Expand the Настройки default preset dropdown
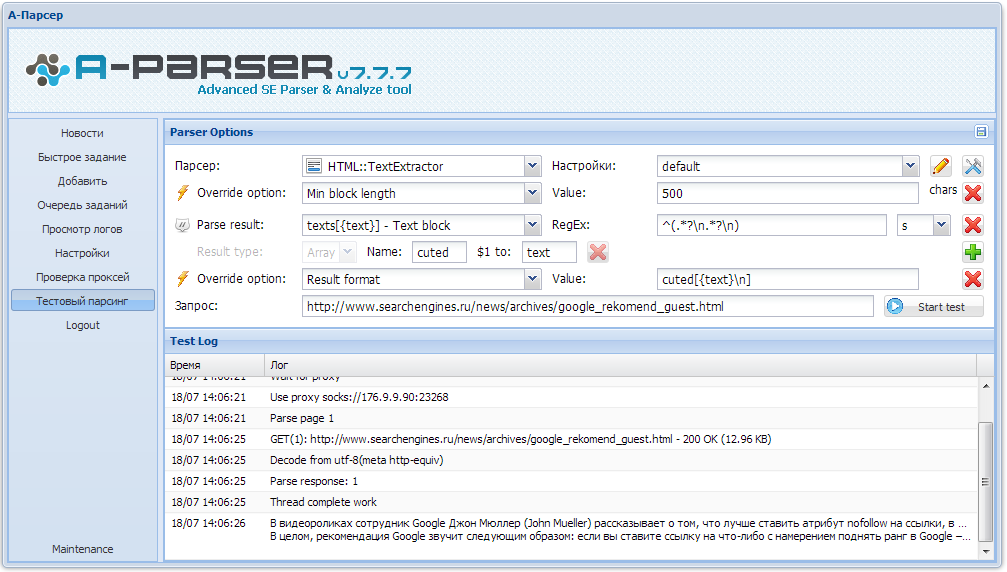The height and width of the screenshot is (572, 1007). [910, 166]
